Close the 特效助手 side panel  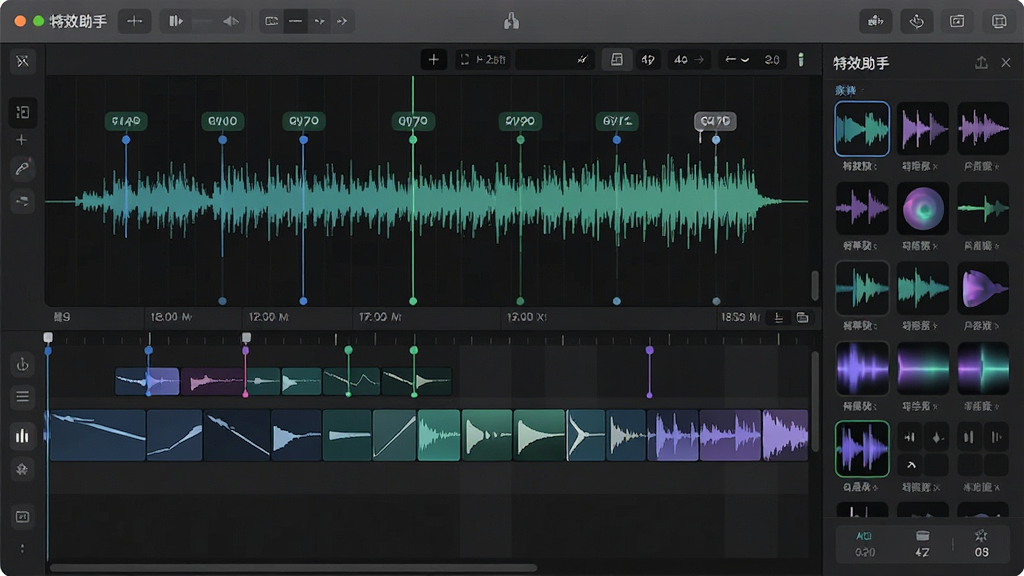[x=1006, y=63]
